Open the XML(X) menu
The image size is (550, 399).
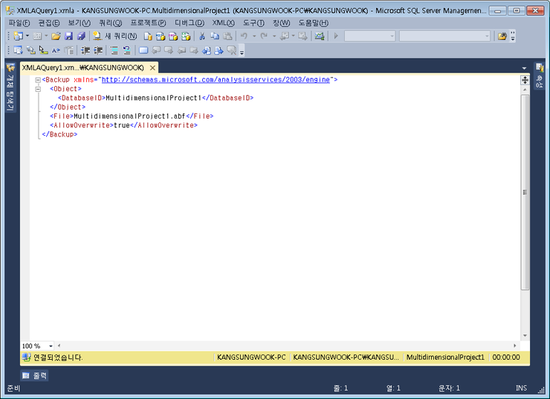point(223,23)
